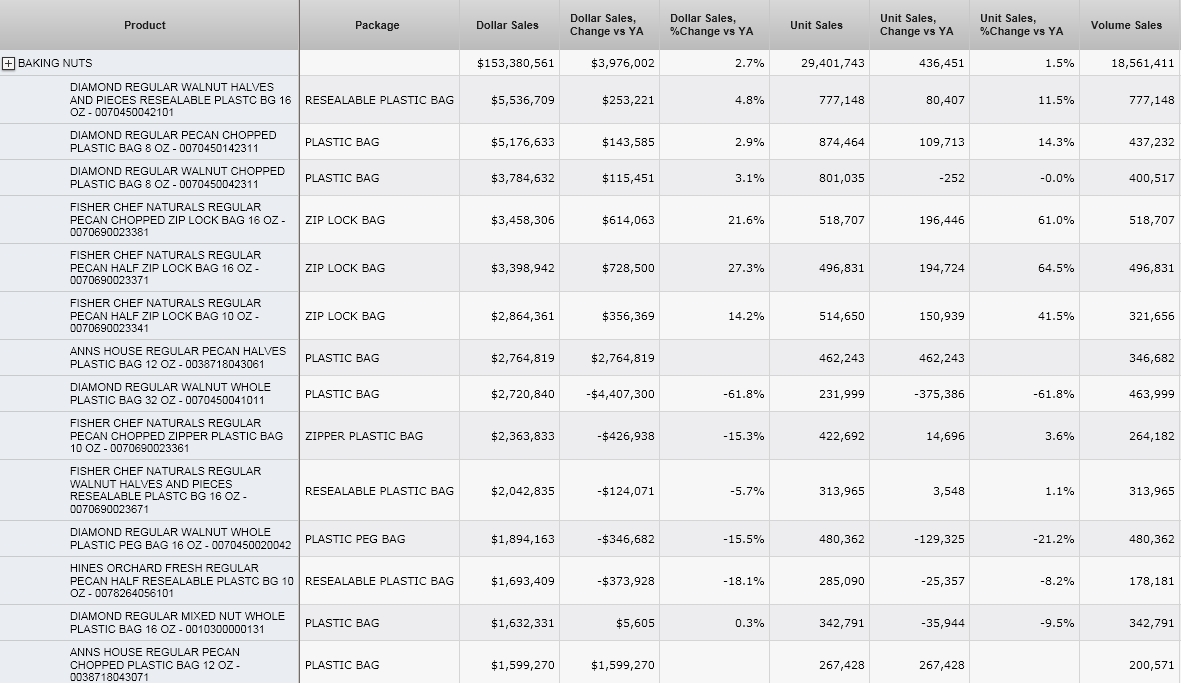Click Diamond Mixed Nut Whole 16 OZ product
The image size is (1181, 683).
click(x=177, y=623)
